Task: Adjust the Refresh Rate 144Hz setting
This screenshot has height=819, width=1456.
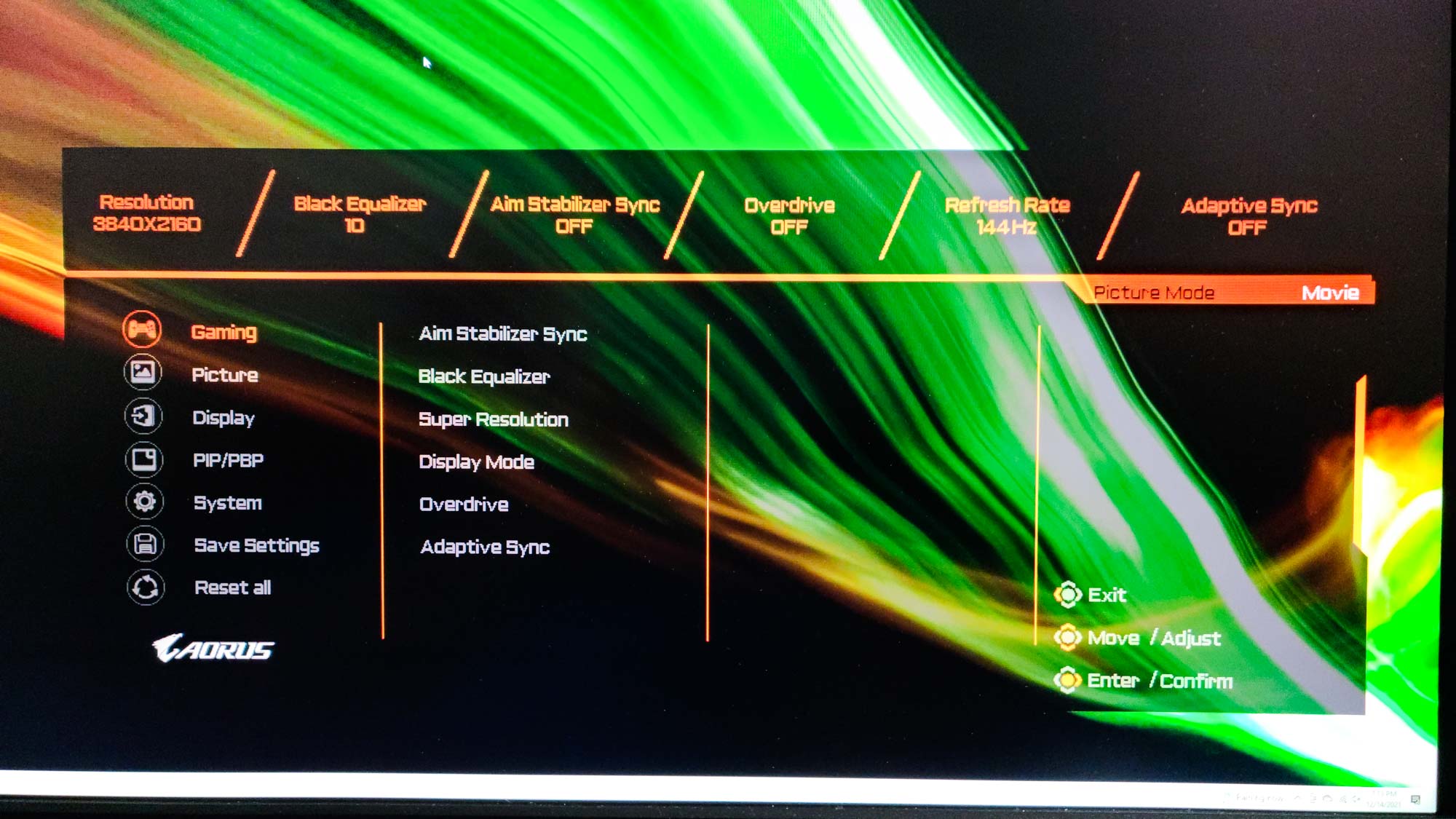Action: (1003, 213)
